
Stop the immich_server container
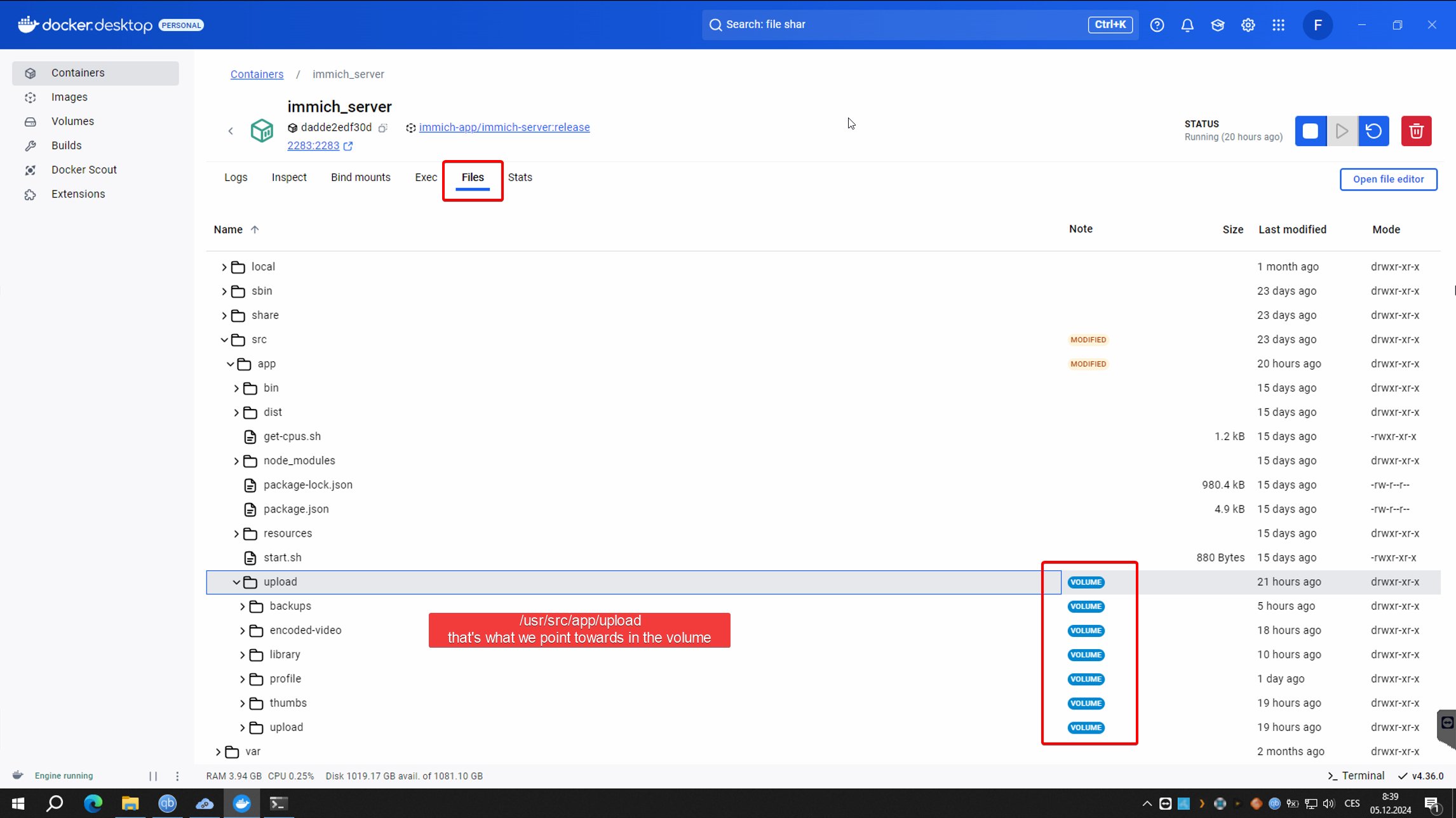tap(1310, 131)
